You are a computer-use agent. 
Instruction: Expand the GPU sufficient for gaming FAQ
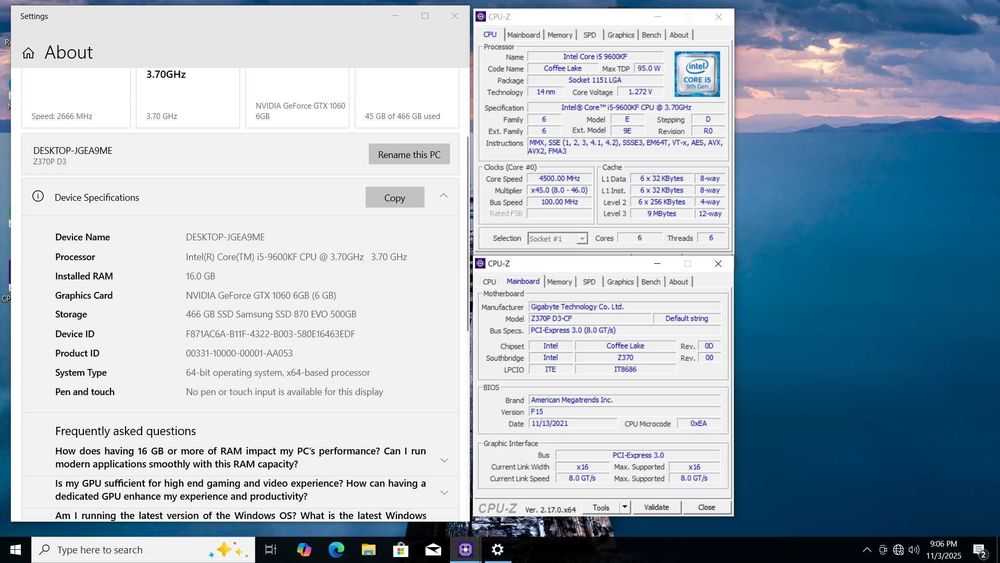tap(445, 492)
